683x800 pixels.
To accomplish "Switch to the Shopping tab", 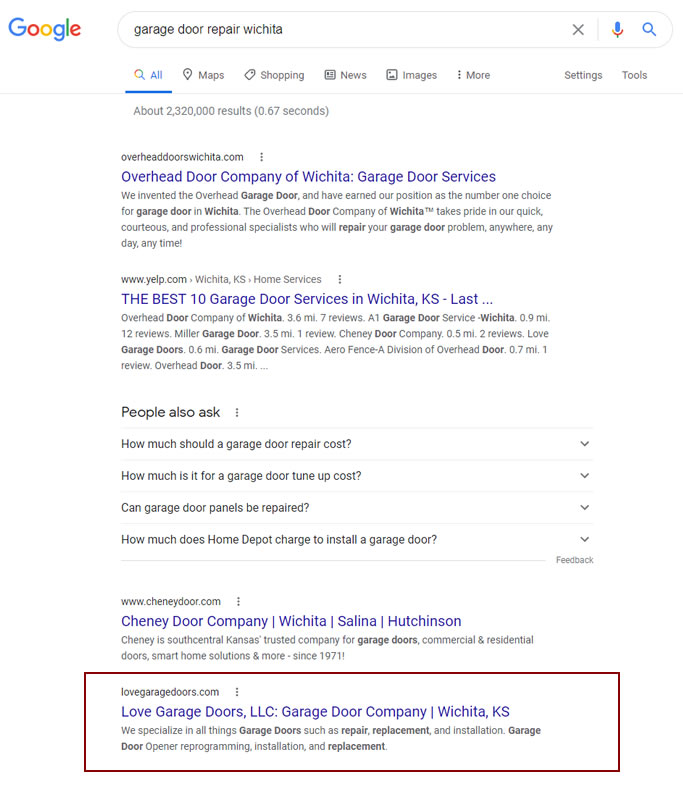I will click(274, 75).
